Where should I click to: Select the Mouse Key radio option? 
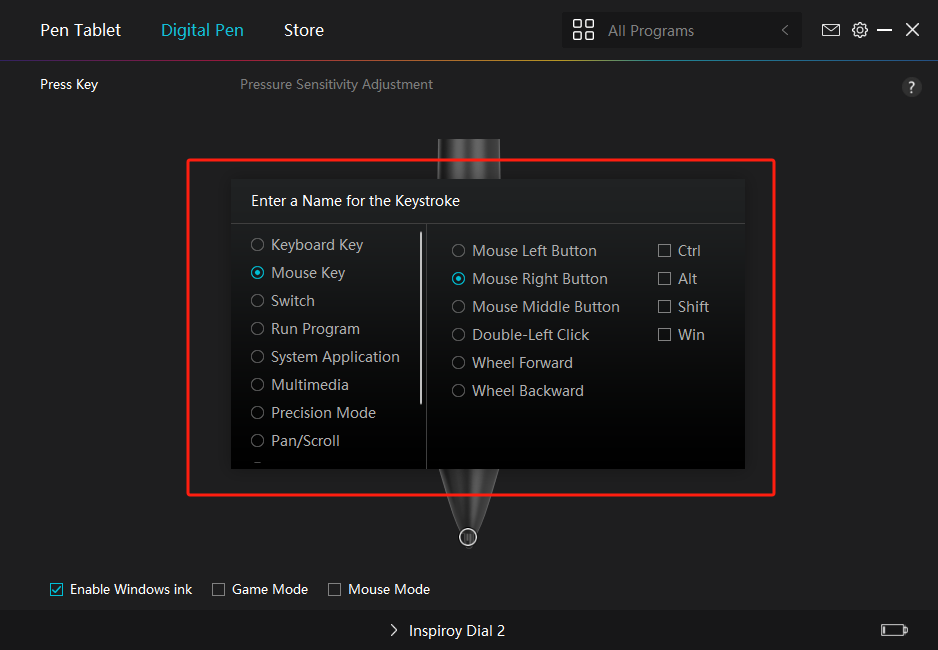coord(257,273)
